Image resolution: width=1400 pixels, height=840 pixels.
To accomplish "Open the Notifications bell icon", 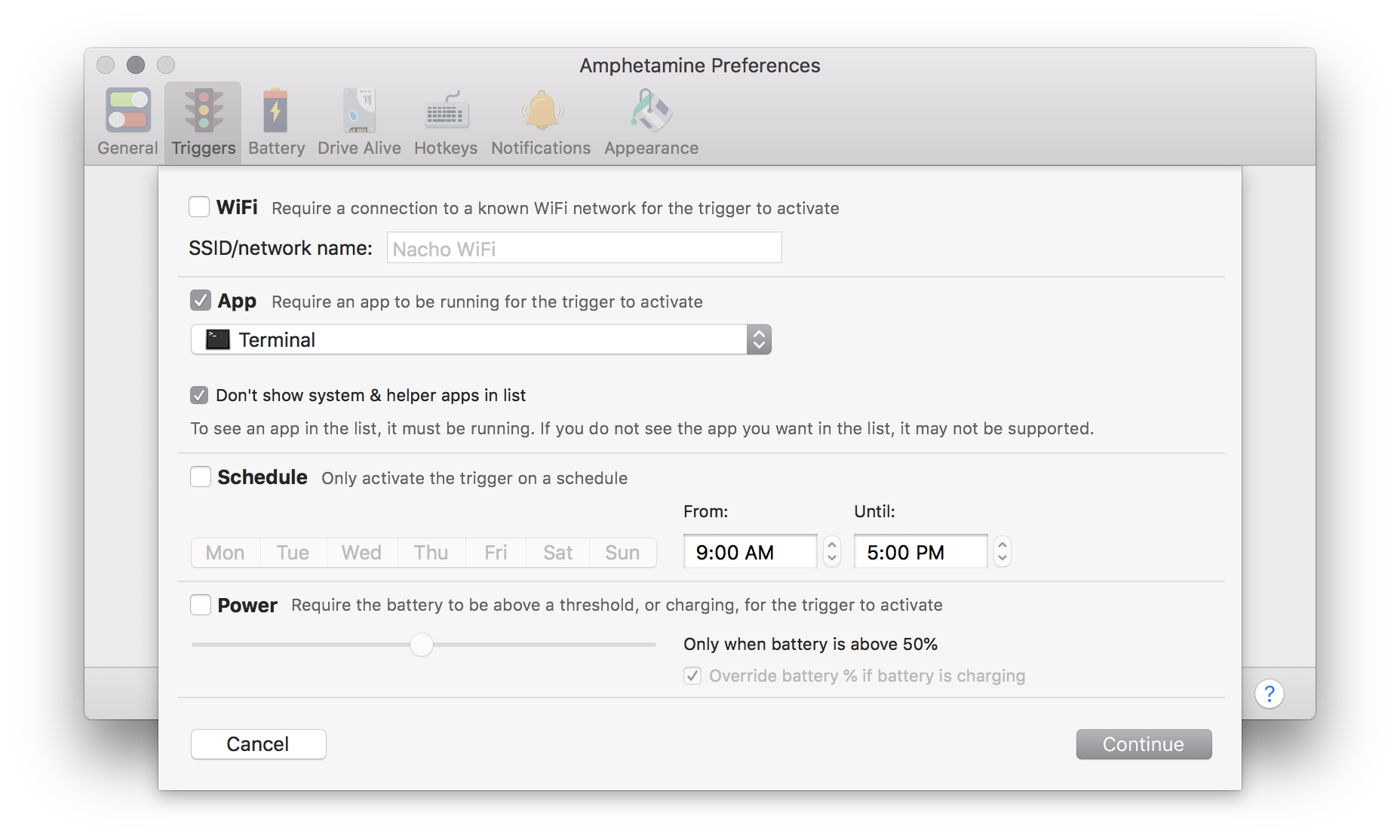I will (x=542, y=110).
